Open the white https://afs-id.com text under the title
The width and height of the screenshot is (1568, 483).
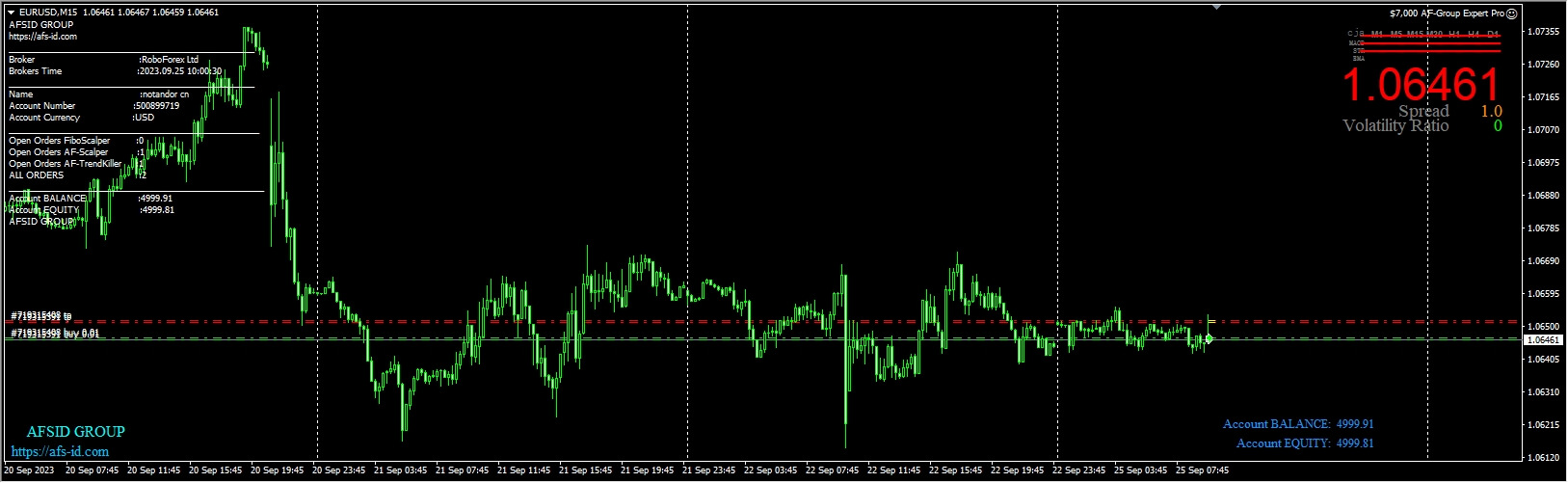42,37
